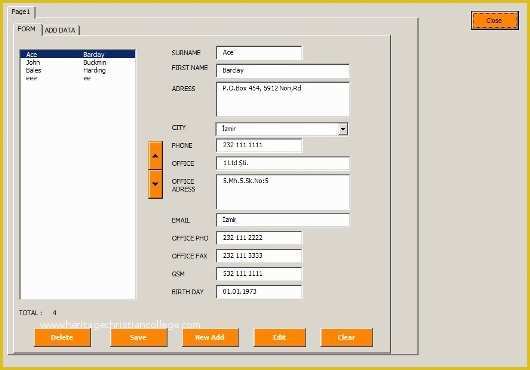Click into the GSM field
The width and height of the screenshot is (530, 370).
[259, 274]
